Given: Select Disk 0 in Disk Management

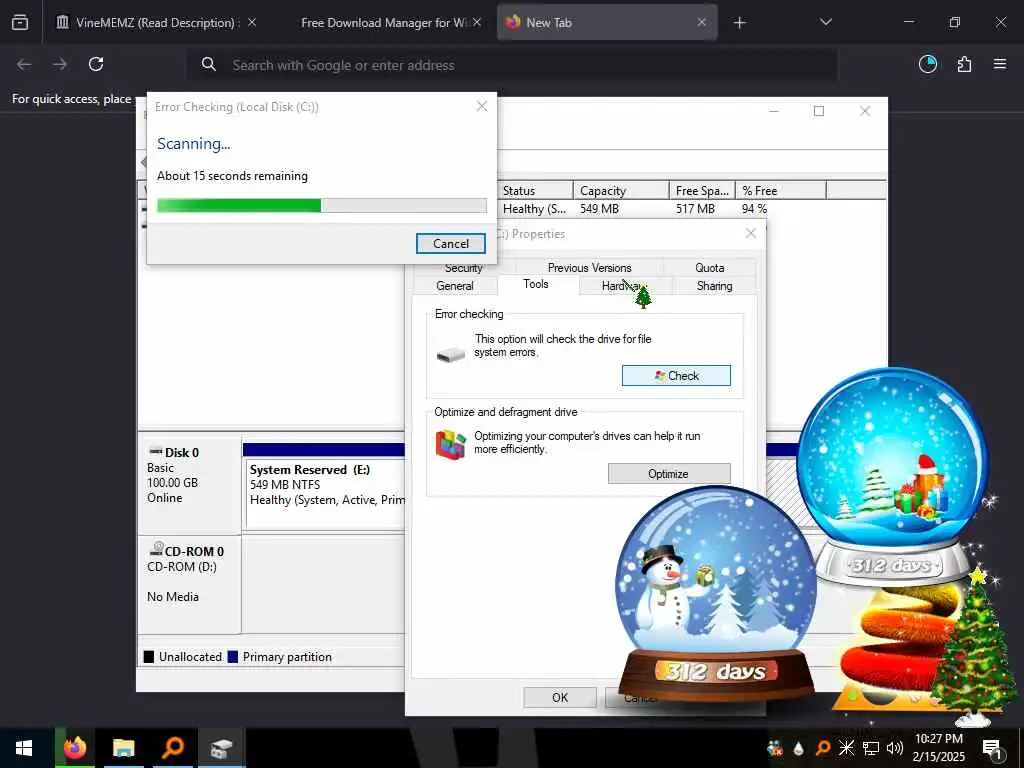Looking at the screenshot, I should (189, 485).
